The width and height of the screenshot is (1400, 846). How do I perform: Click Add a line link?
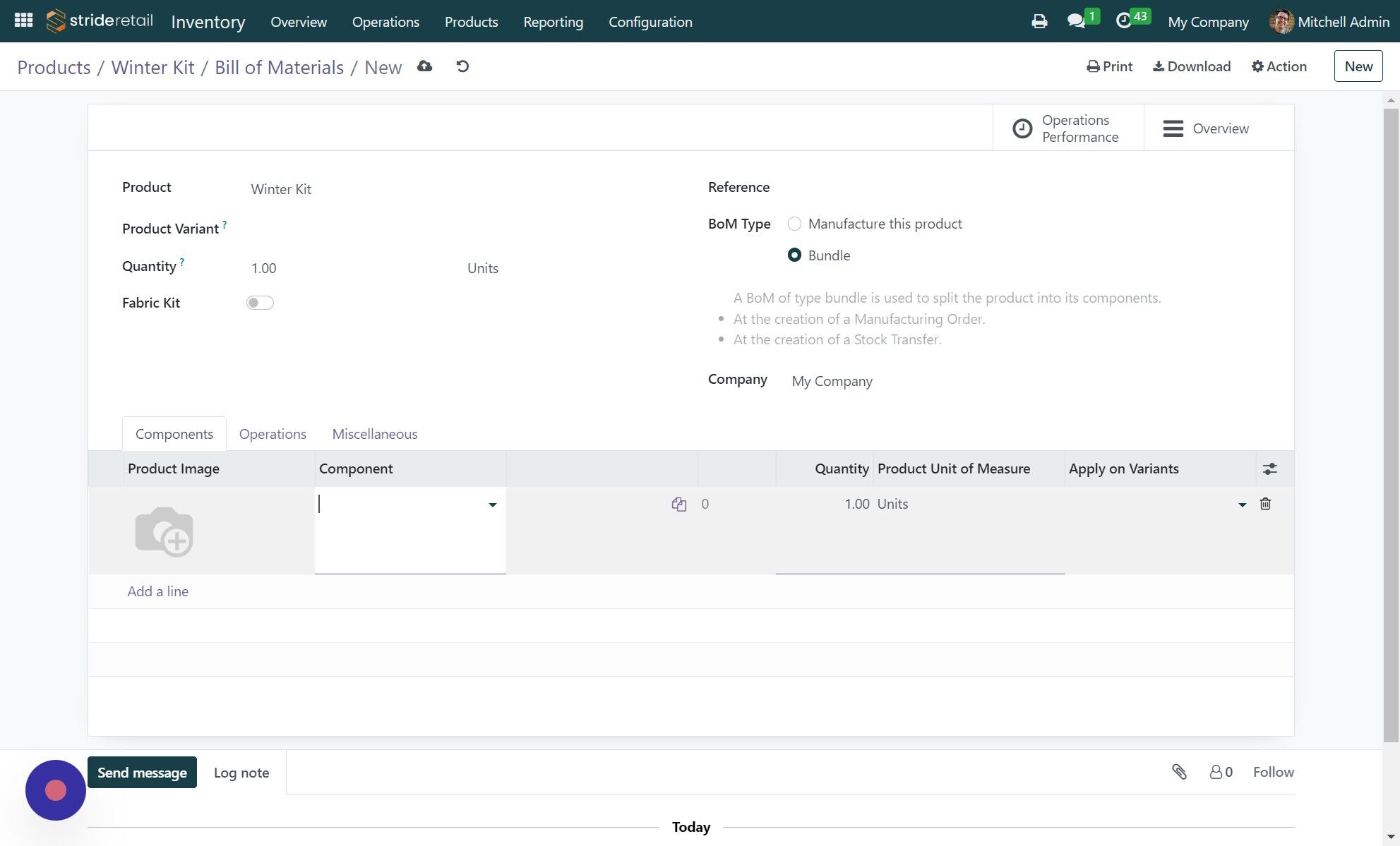[x=158, y=591]
